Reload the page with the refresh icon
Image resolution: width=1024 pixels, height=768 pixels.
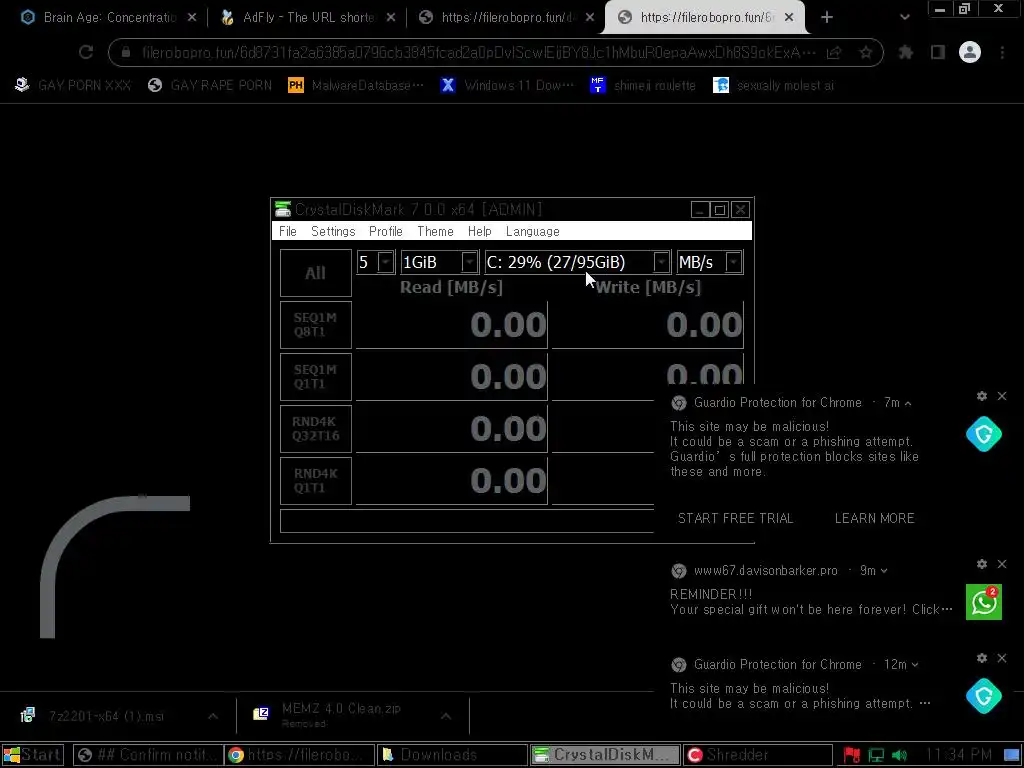[86, 52]
